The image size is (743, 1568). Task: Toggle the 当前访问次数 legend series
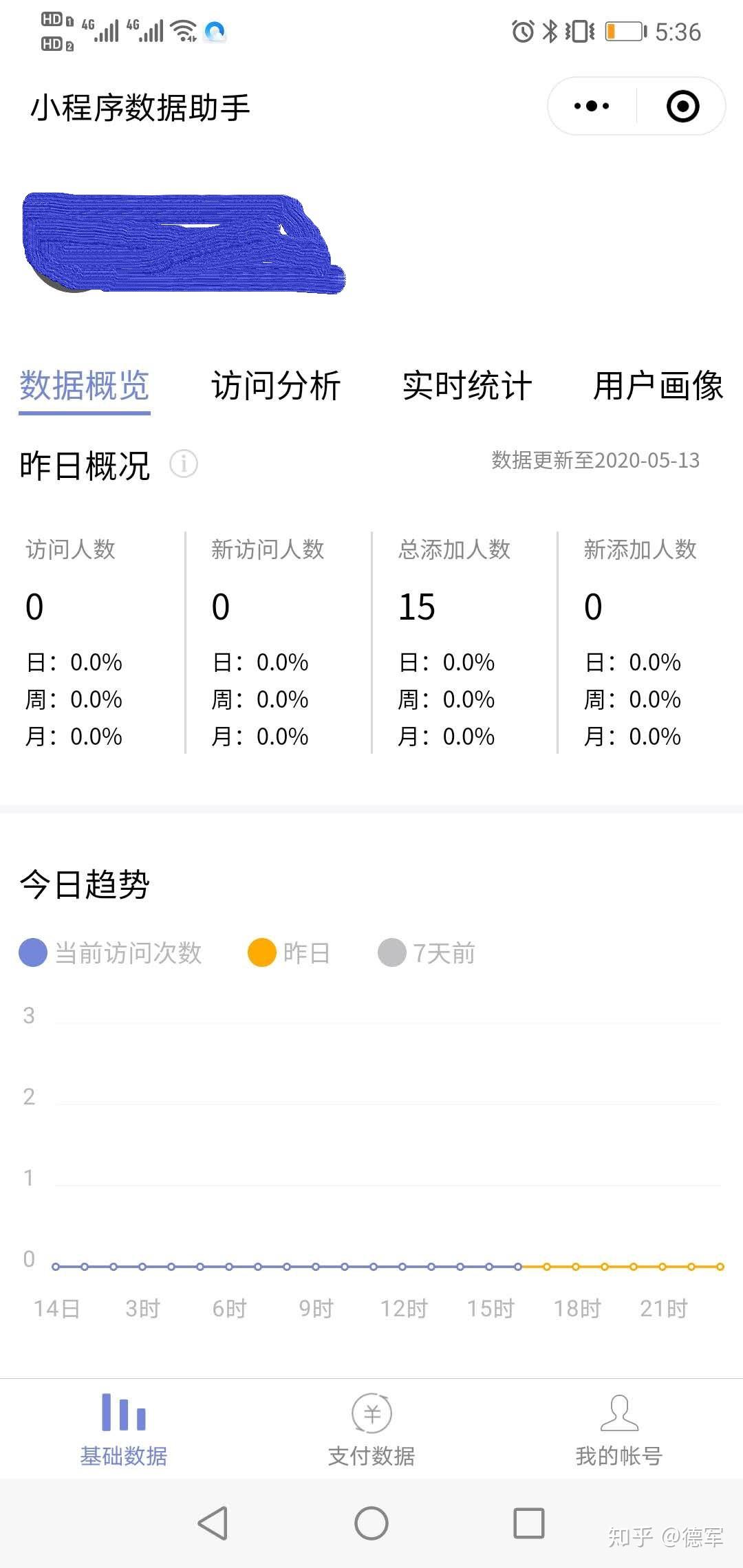click(110, 953)
